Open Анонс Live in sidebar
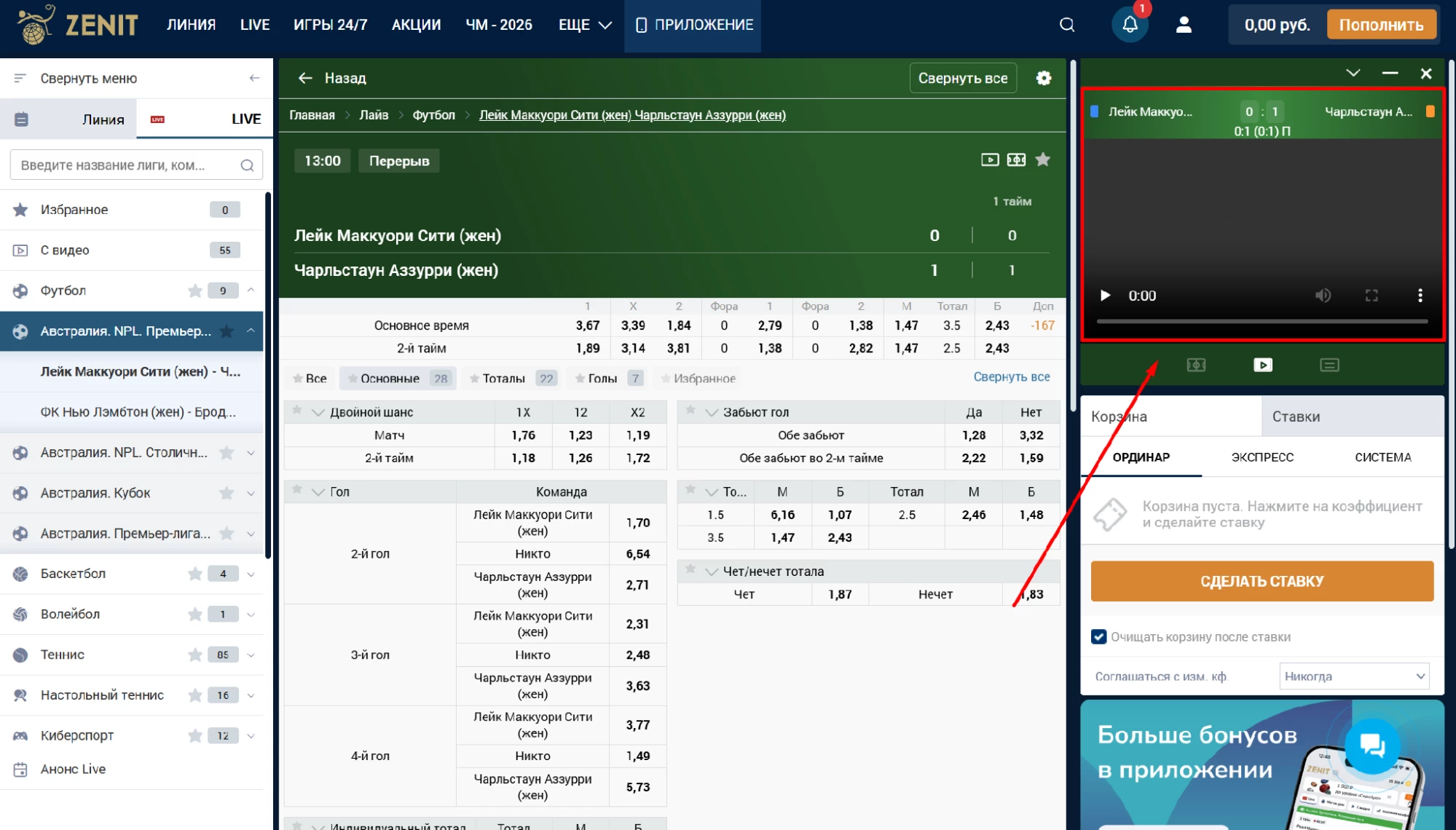Viewport: 1456px width, 830px height. click(x=73, y=770)
